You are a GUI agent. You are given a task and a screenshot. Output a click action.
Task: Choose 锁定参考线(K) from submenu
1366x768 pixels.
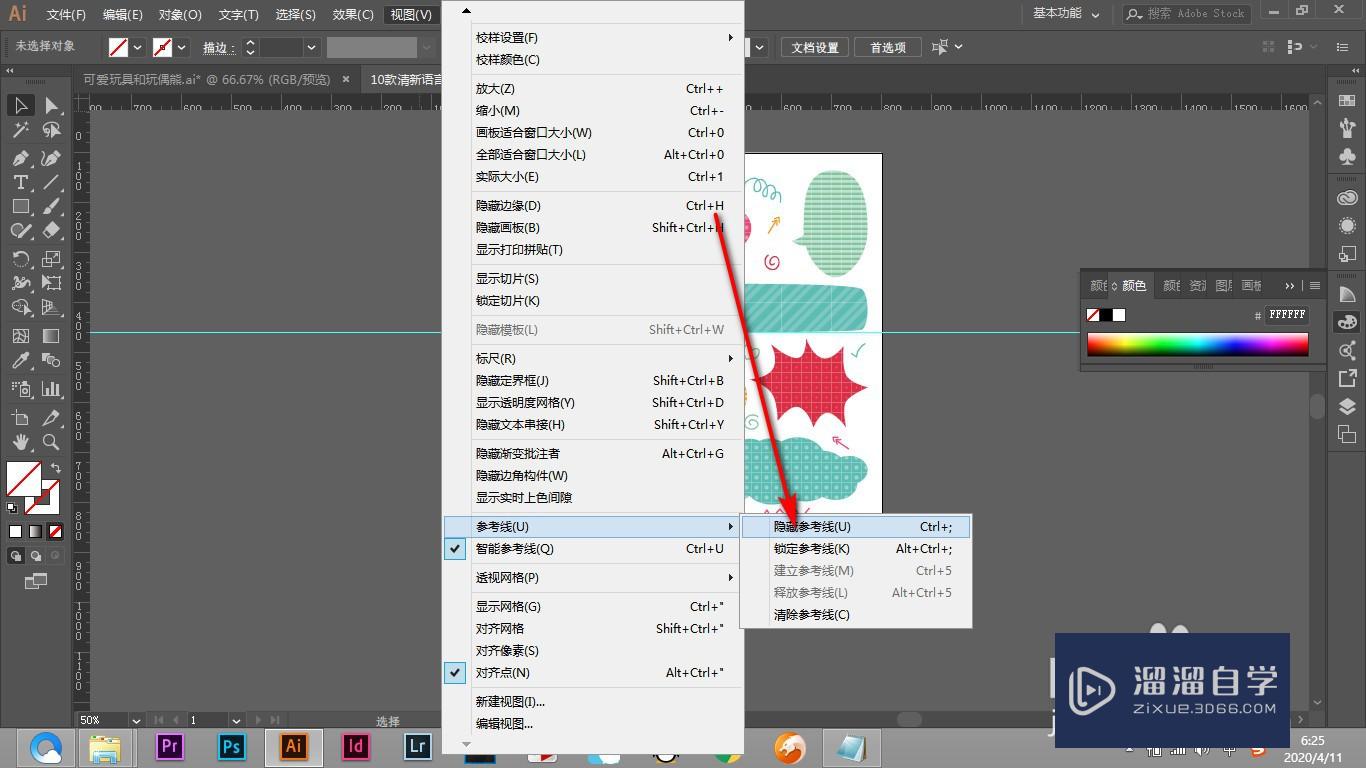coord(856,548)
